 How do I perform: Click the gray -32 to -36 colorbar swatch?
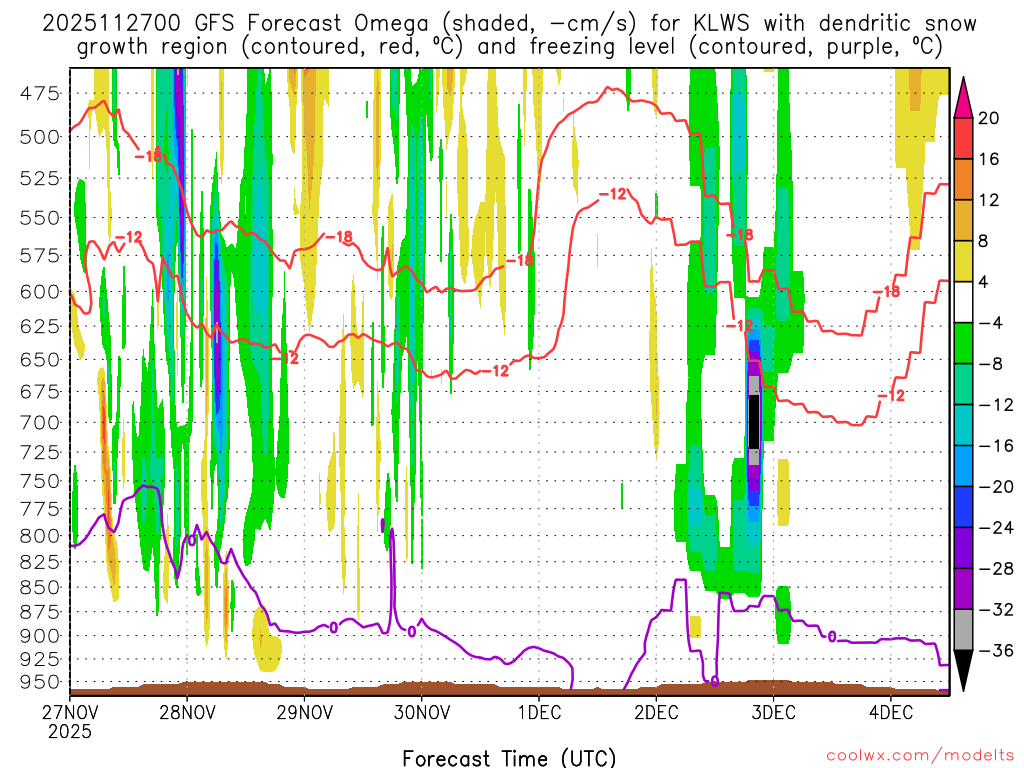963,630
